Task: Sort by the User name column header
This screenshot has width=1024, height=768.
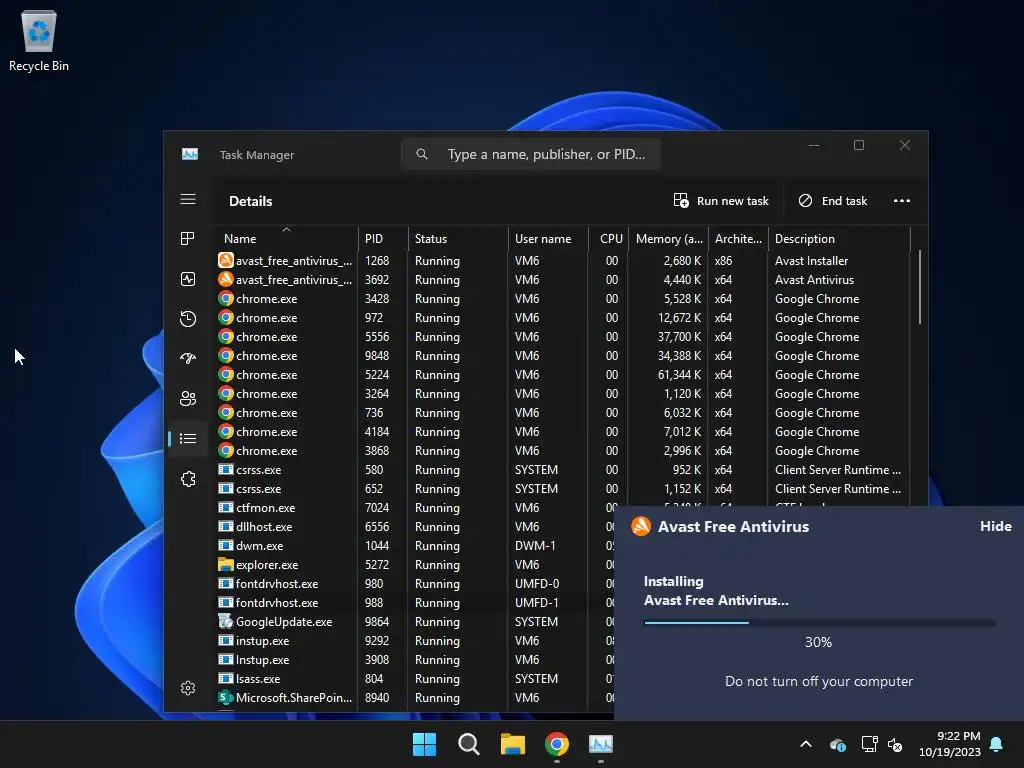Action: [x=548, y=239]
